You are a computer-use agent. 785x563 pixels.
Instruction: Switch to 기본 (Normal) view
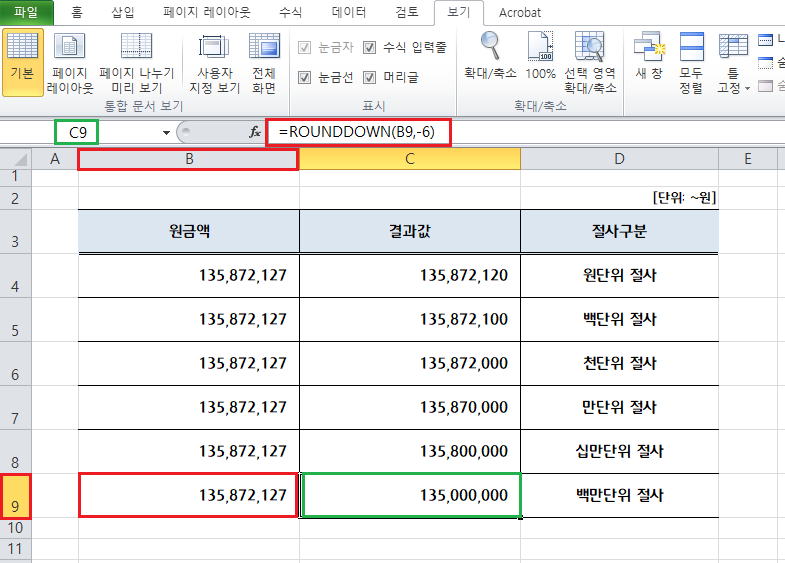(x=23, y=62)
